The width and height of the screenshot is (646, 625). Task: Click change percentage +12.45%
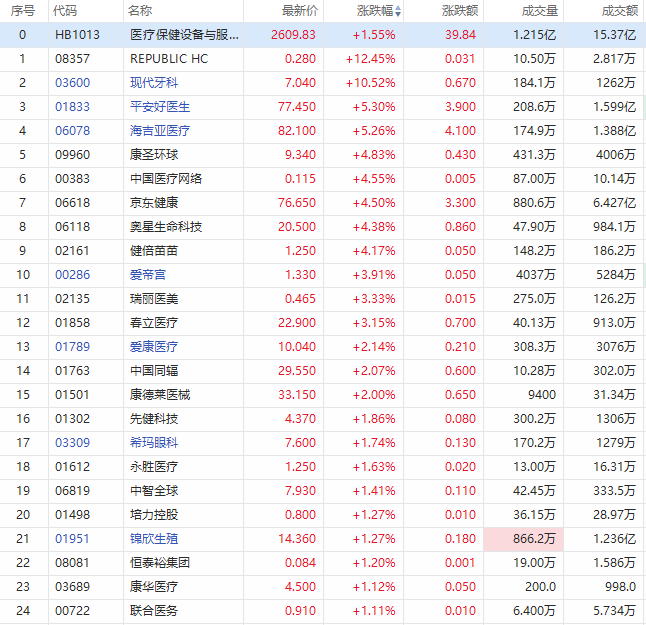[371, 59]
